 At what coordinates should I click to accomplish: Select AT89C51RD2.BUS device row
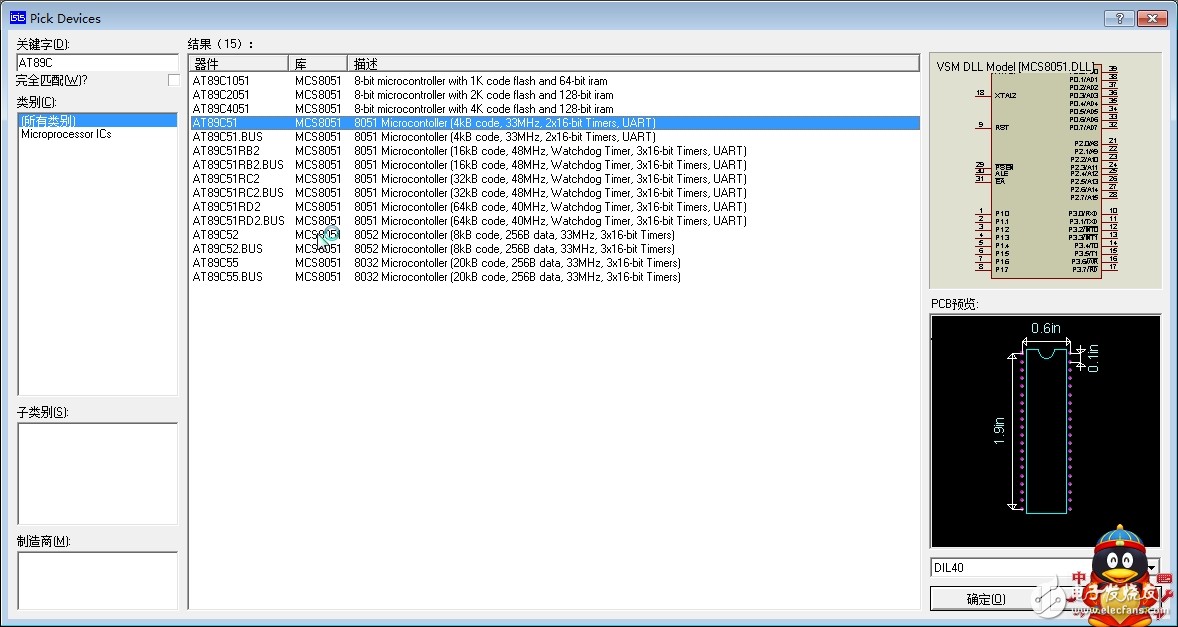click(554, 221)
